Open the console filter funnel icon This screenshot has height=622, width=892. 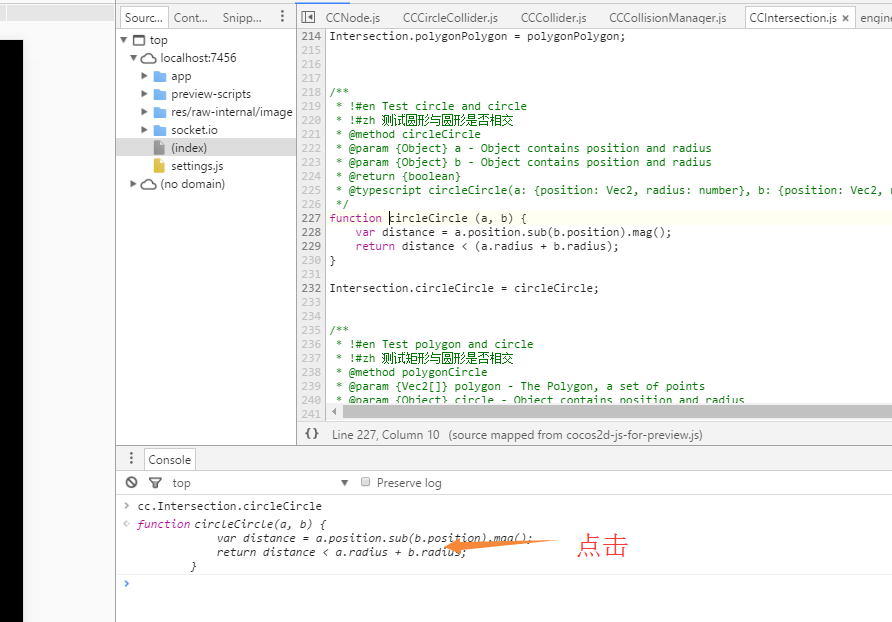click(x=155, y=483)
